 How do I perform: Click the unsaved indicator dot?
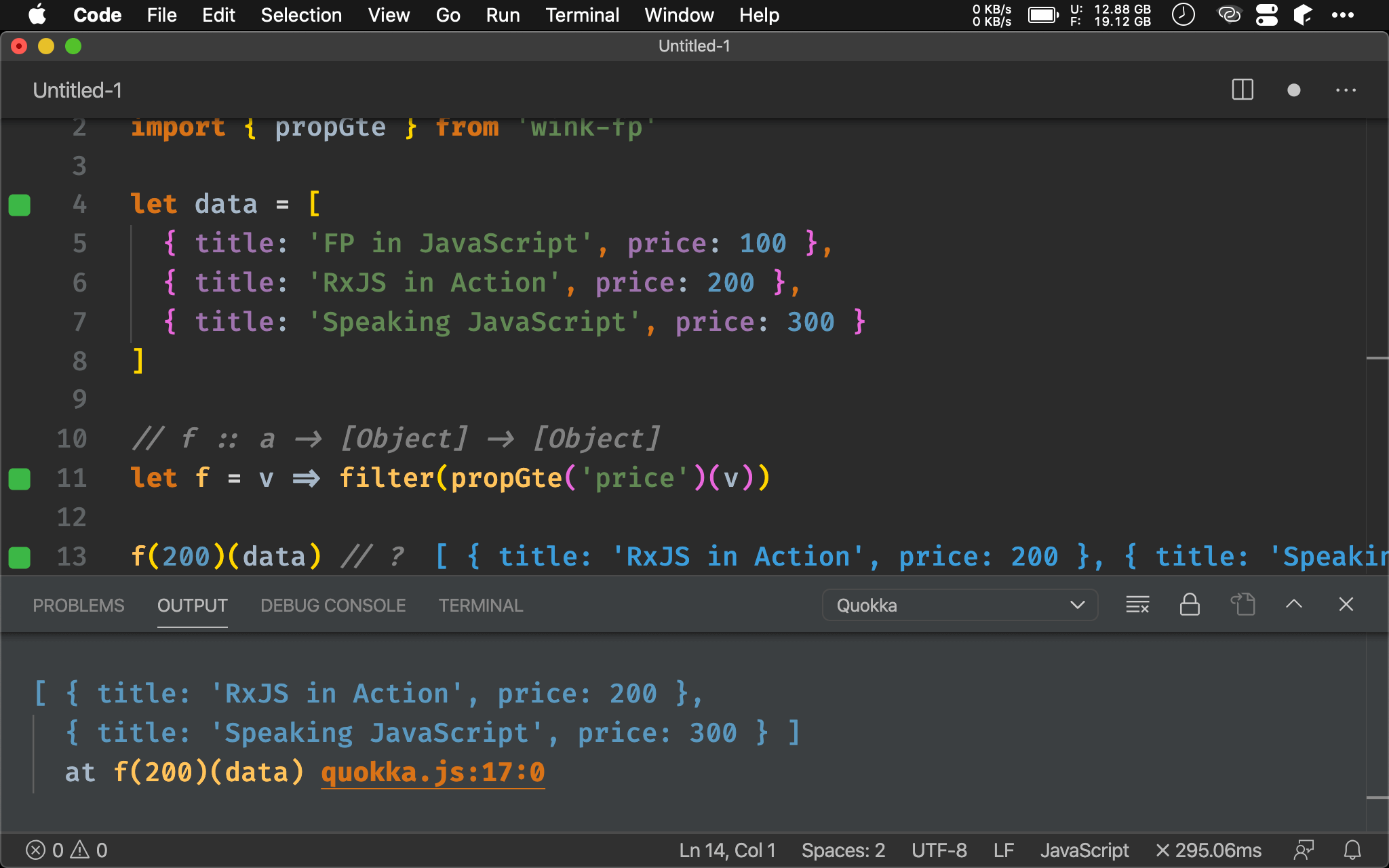coord(1294,89)
